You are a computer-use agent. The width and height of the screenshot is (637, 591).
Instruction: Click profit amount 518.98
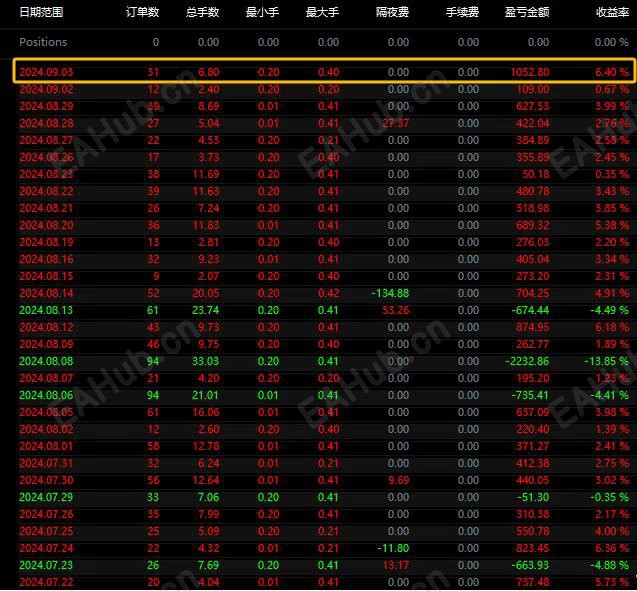tap(533, 208)
